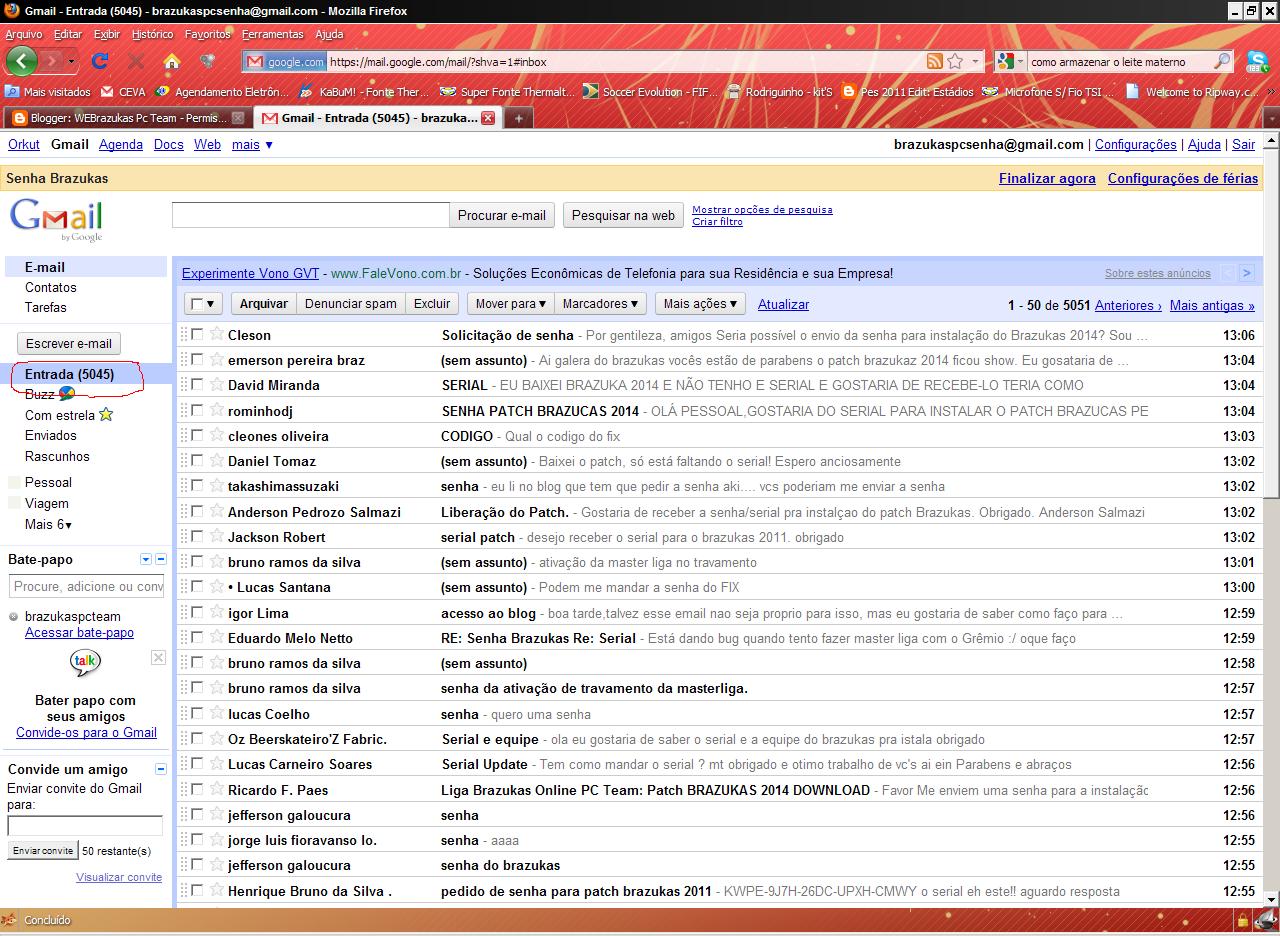1280x936 pixels.
Task: Open the Configurações link
Action: coord(1136,144)
